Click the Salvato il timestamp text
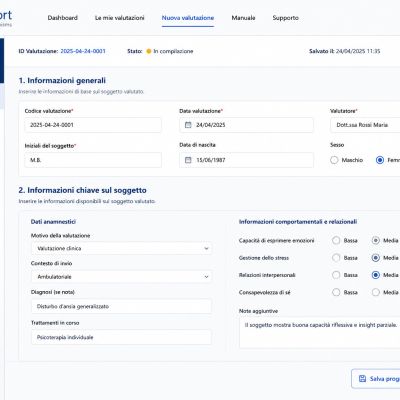This screenshot has height=400, width=400. point(345,51)
